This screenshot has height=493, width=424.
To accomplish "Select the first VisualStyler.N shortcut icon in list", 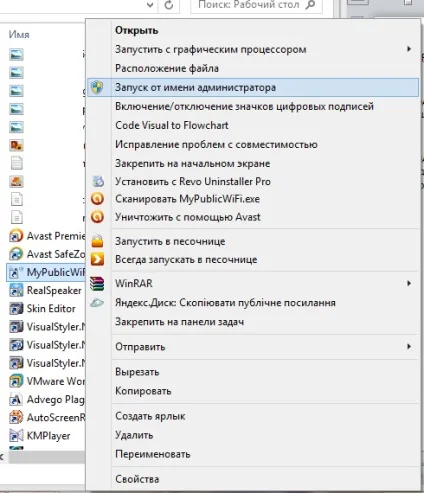I will point(16,327).
